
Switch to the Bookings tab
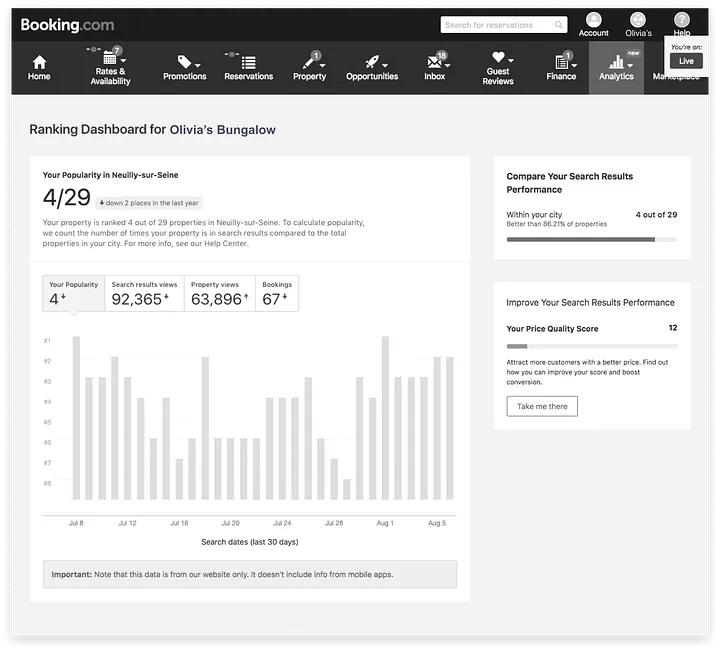[x=276, y=294]
